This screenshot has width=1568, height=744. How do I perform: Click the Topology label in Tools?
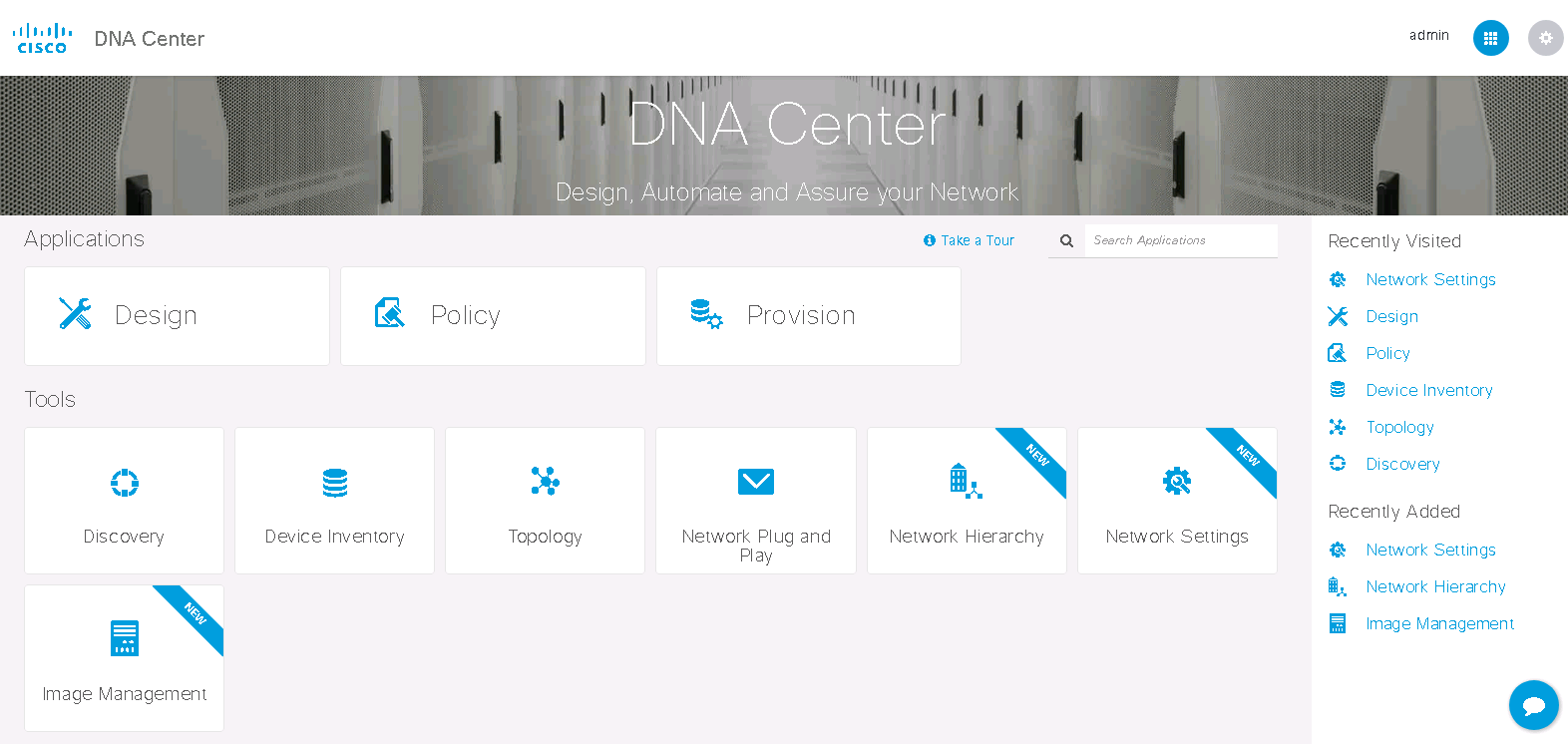click(x=545, y=537)
